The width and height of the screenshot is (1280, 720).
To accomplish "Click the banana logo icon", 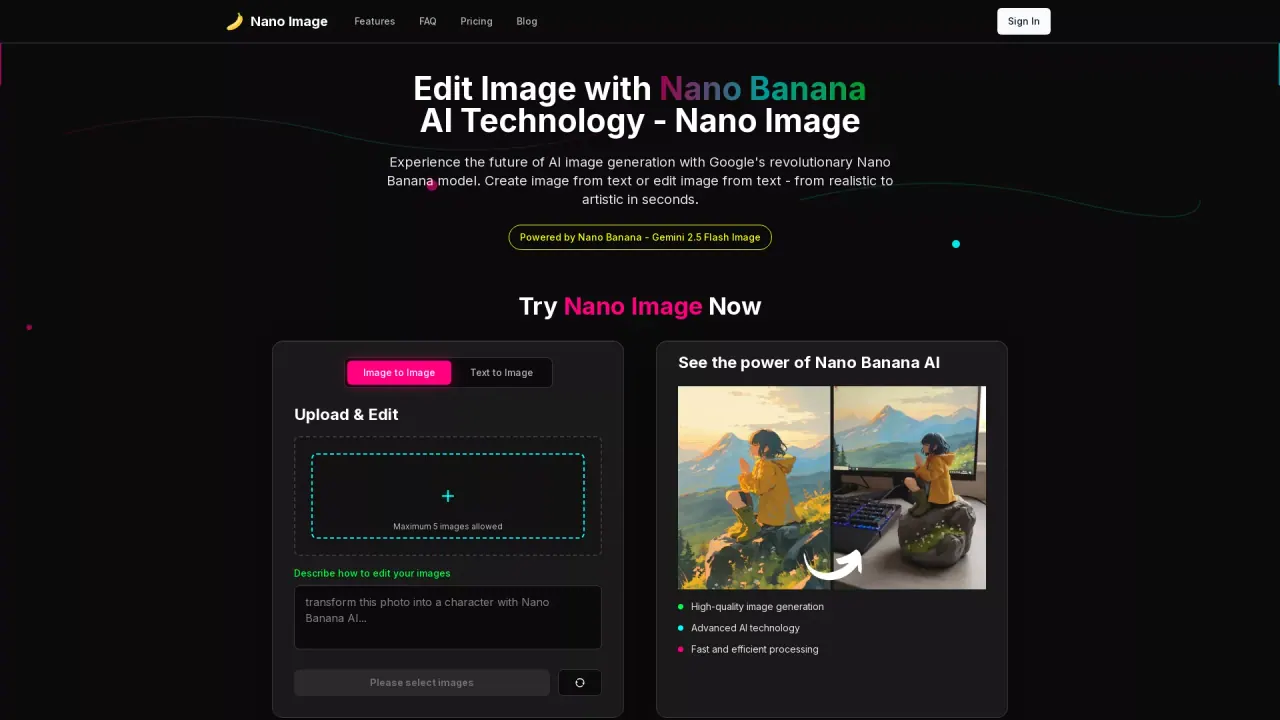I will pos(235,21).
